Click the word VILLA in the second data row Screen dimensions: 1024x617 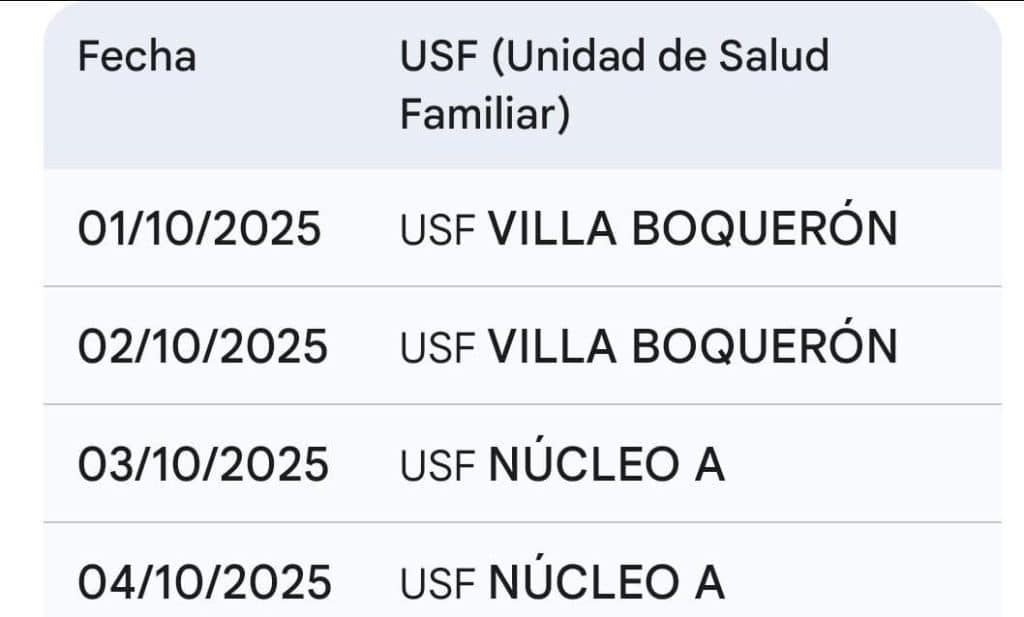[554, 347]
